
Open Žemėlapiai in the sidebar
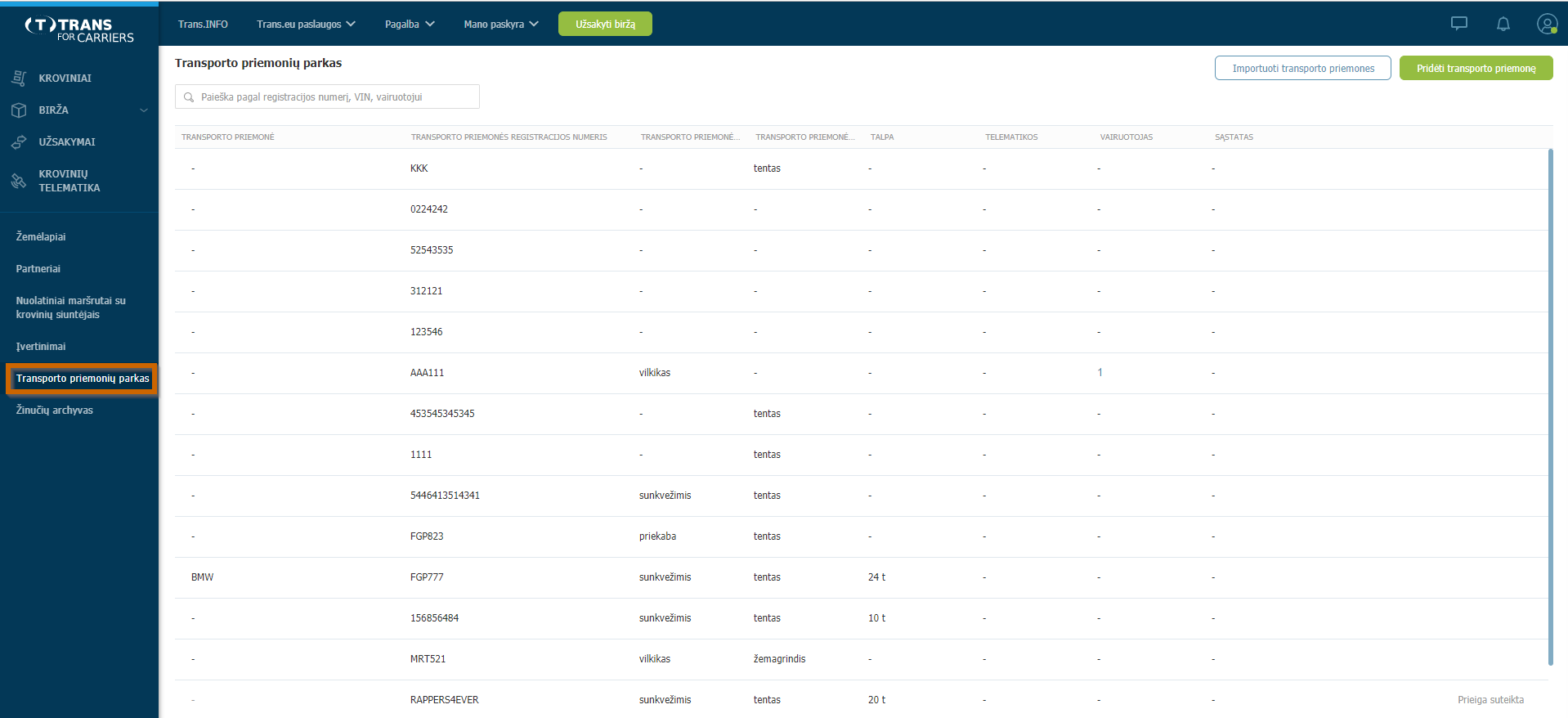coord(41,237)
